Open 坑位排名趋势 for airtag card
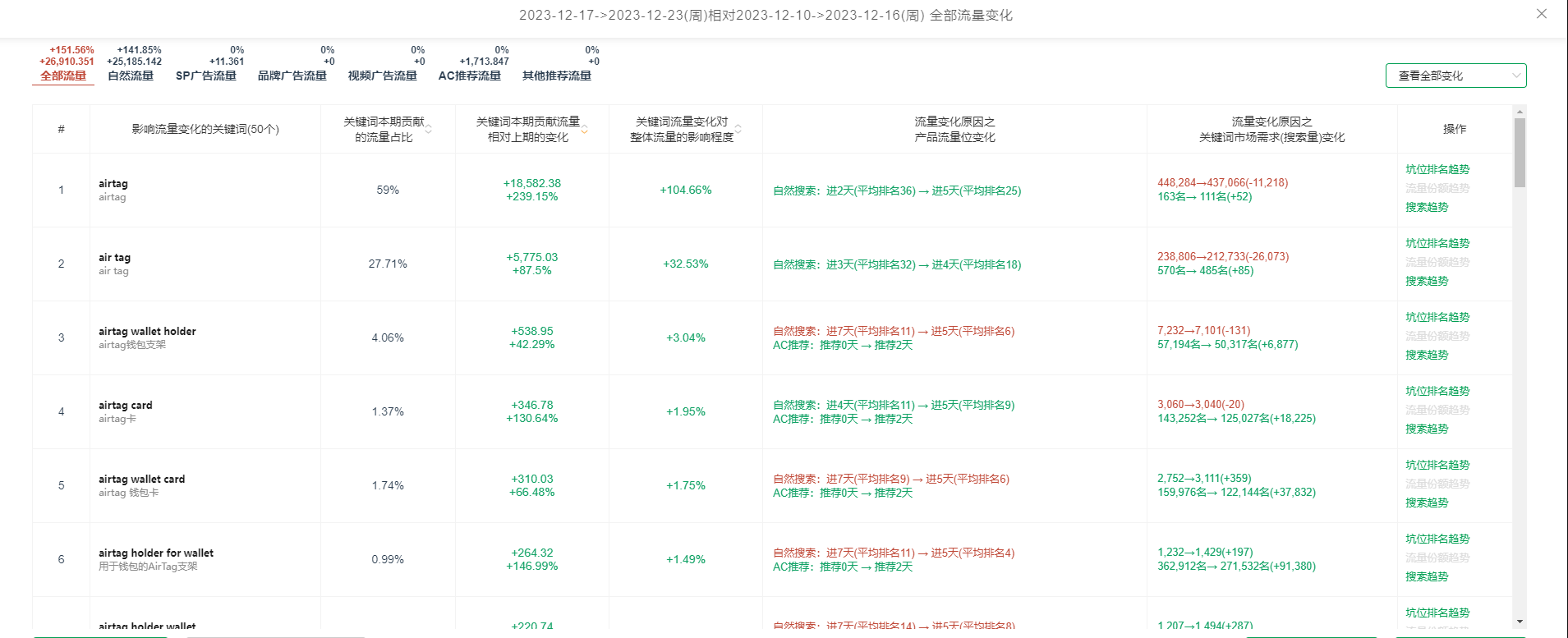1568x638 pixels. (x=1437, y=391)
